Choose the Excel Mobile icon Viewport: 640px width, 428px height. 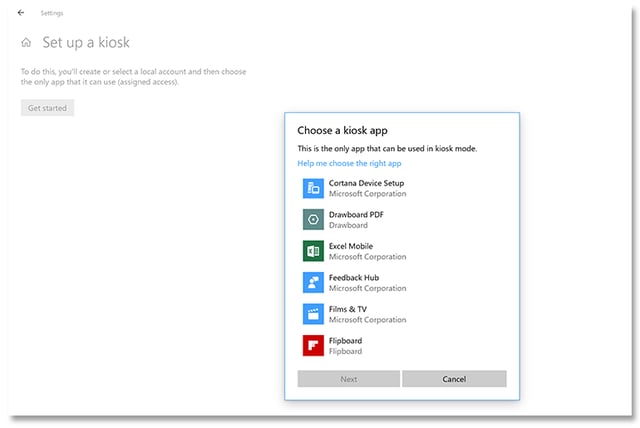pyautogui.click(x=313, y=251)
